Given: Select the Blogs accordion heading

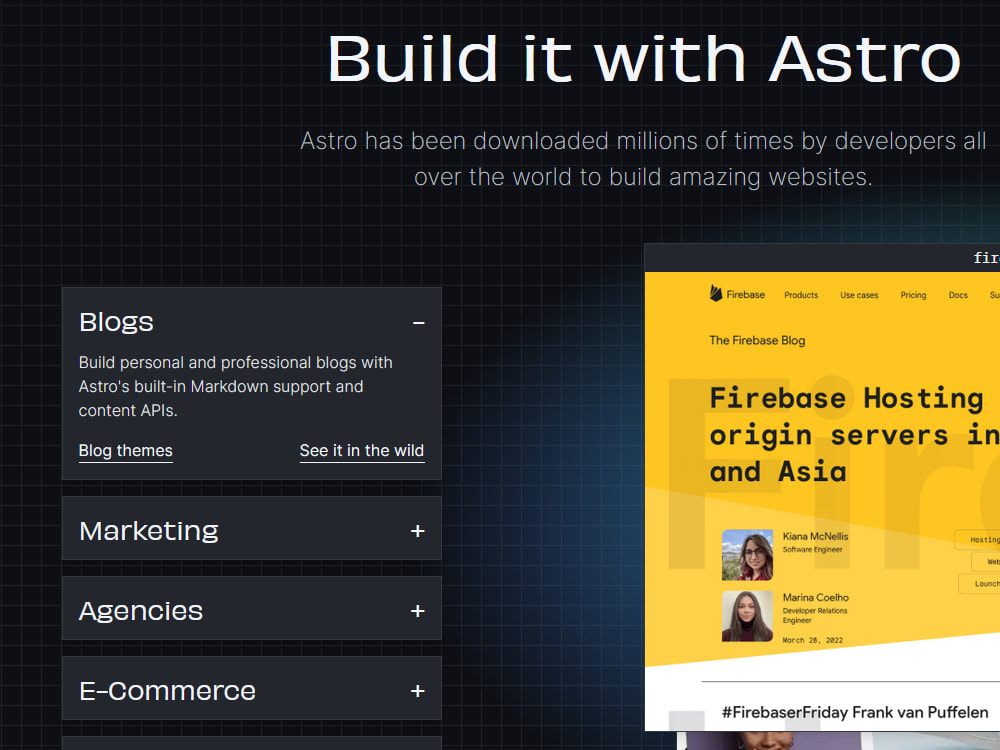Looking at the screenshot, I should click(116, 322).
